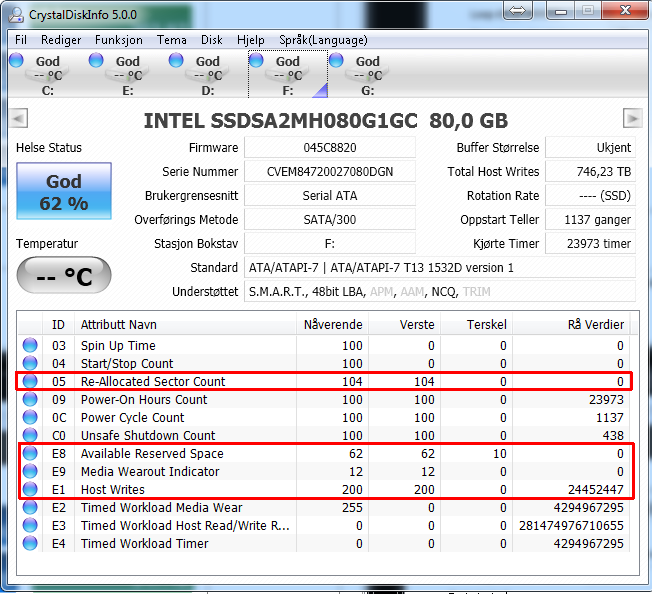Select the Available Reserved Space attribute name

tap(152, 454)
